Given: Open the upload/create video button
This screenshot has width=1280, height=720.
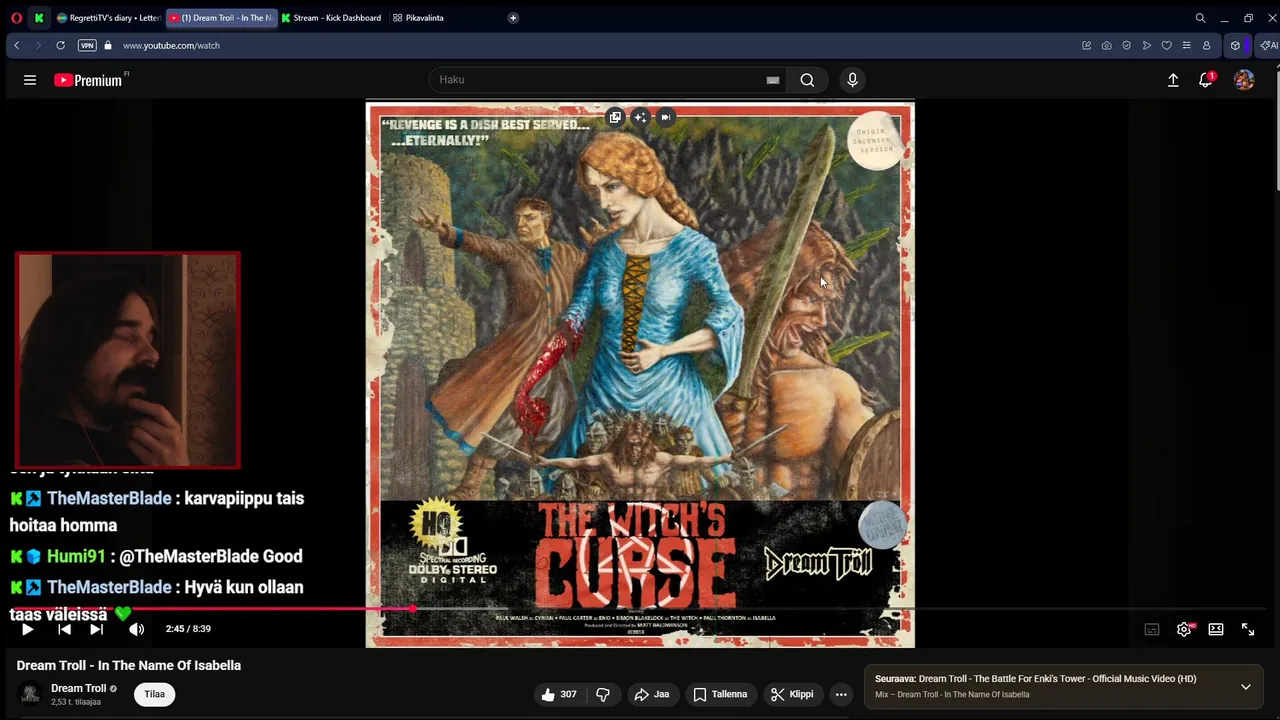Looking at the screenshot, I should [x=1173, y=80].
